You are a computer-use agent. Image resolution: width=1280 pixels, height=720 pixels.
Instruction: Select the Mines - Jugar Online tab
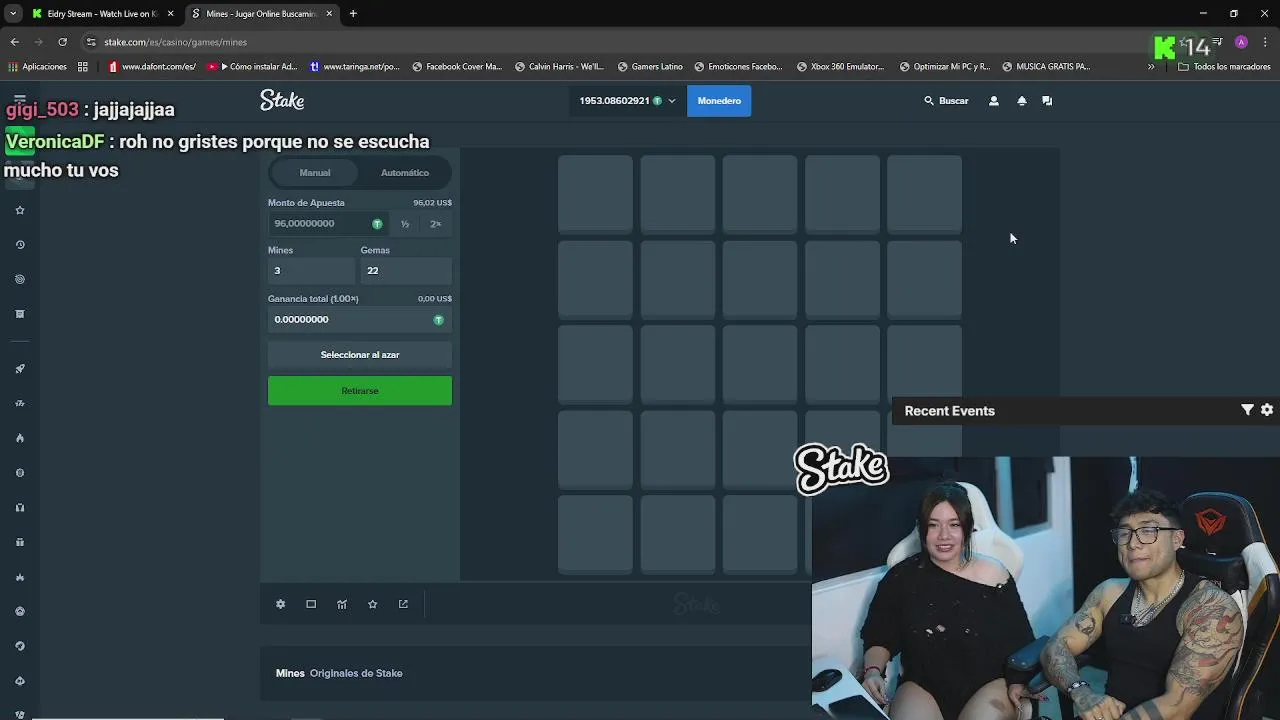pos(260,14)
